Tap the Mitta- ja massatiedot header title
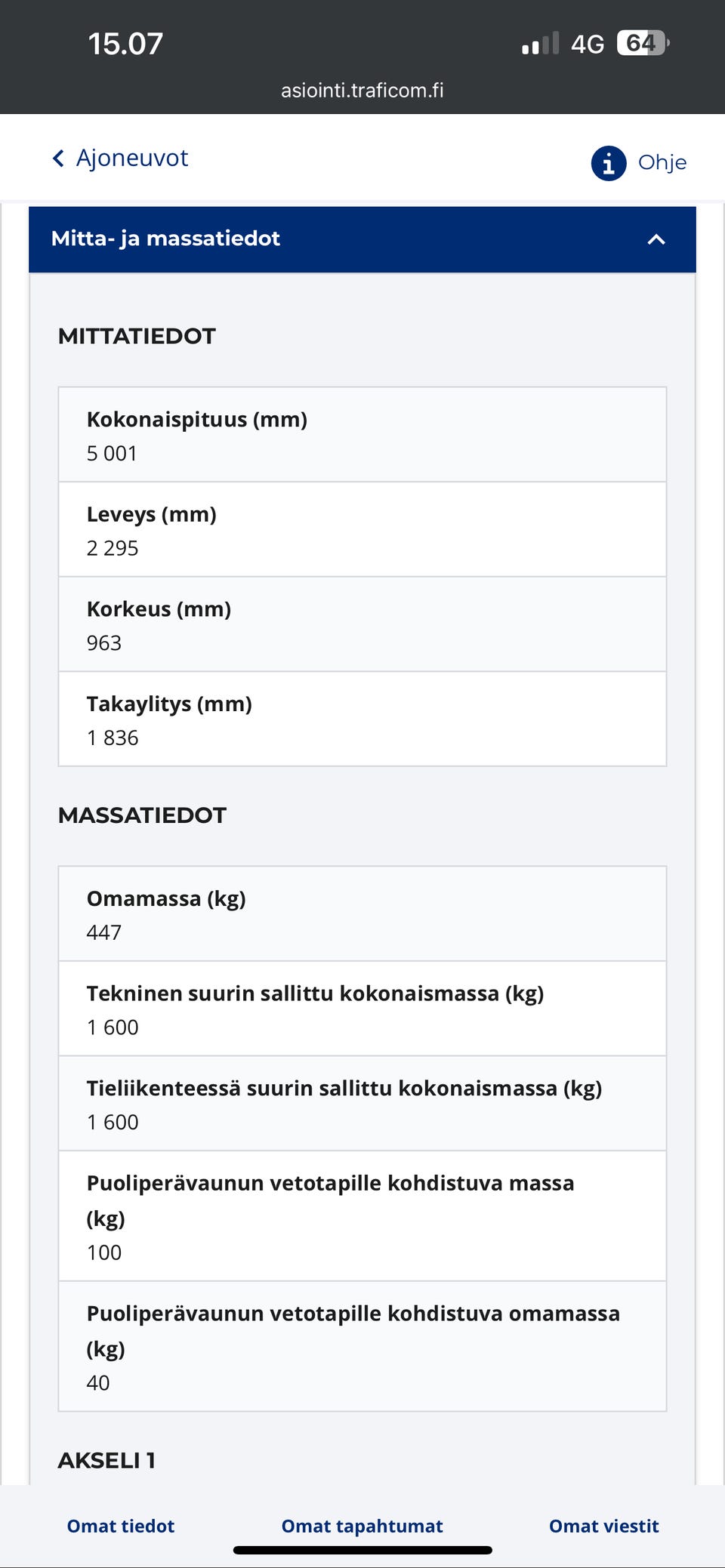Image resolution: width=725 pixels, height=1568 pixels. [x=165, y=239]
